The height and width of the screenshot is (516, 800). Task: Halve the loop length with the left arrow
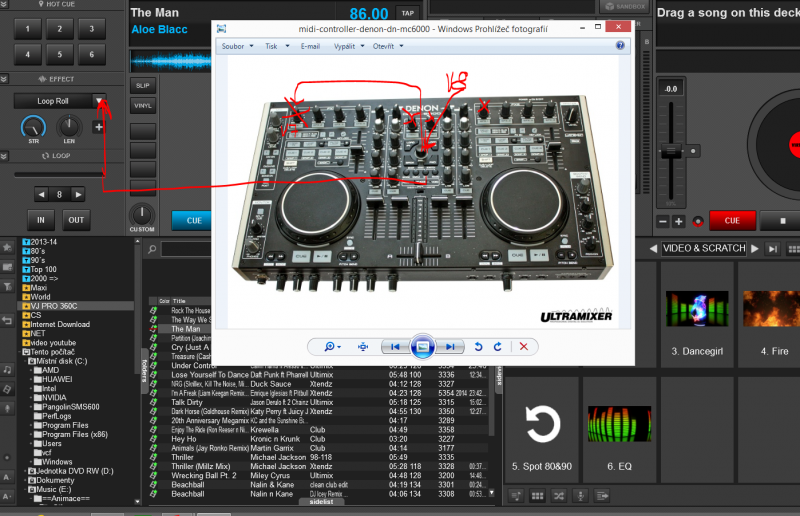click(42, 194)
